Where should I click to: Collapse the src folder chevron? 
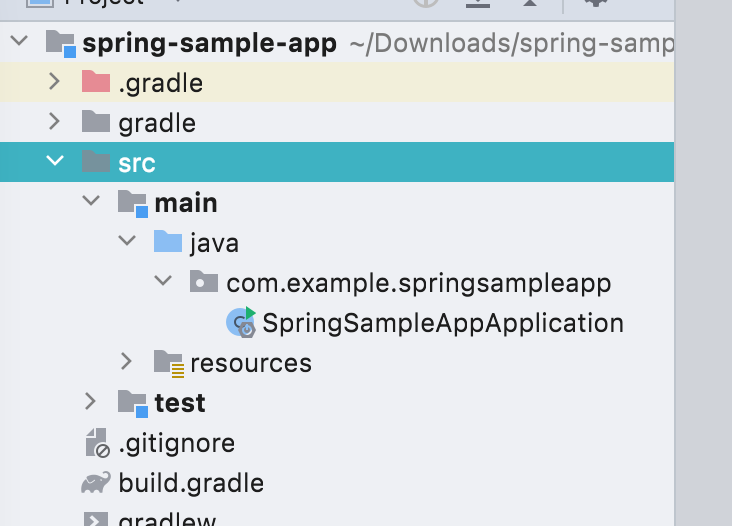click(55, 162)
